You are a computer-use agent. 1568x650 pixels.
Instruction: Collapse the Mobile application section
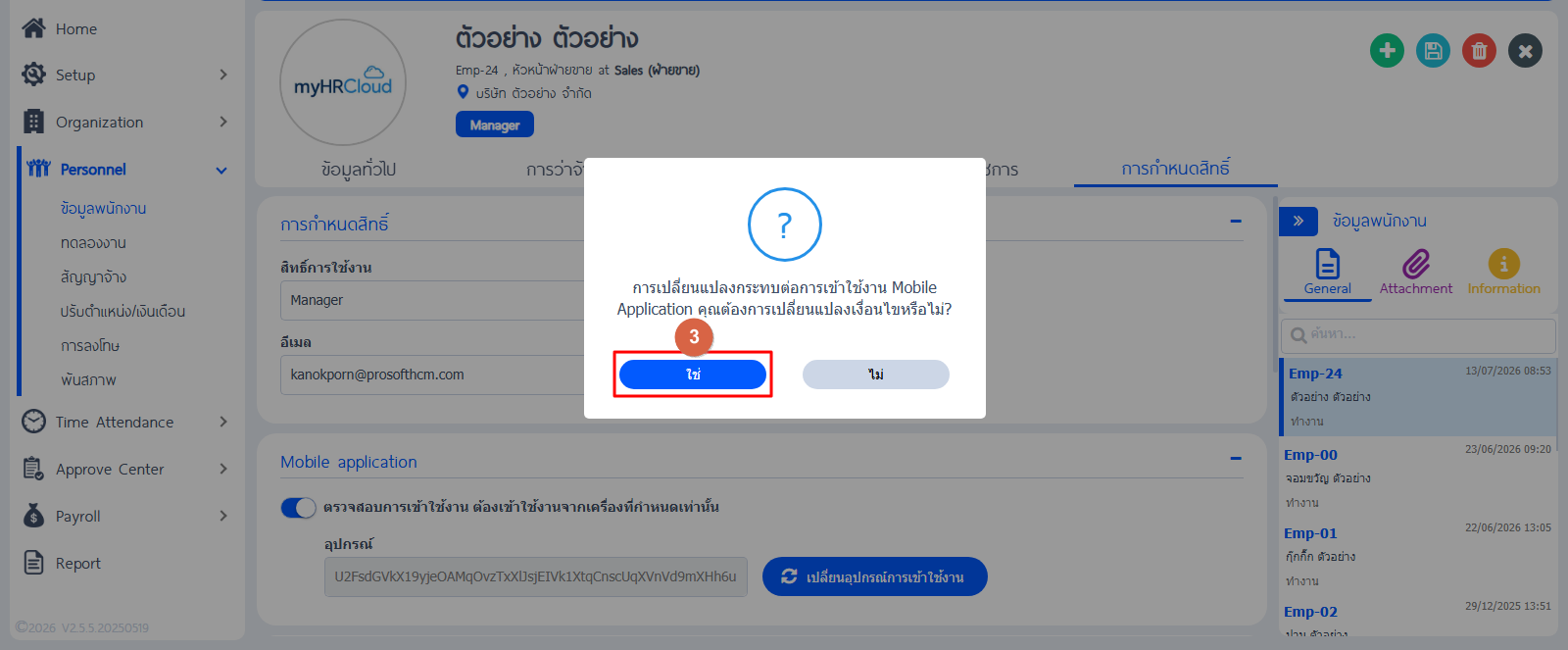[x=1236, y=459]
